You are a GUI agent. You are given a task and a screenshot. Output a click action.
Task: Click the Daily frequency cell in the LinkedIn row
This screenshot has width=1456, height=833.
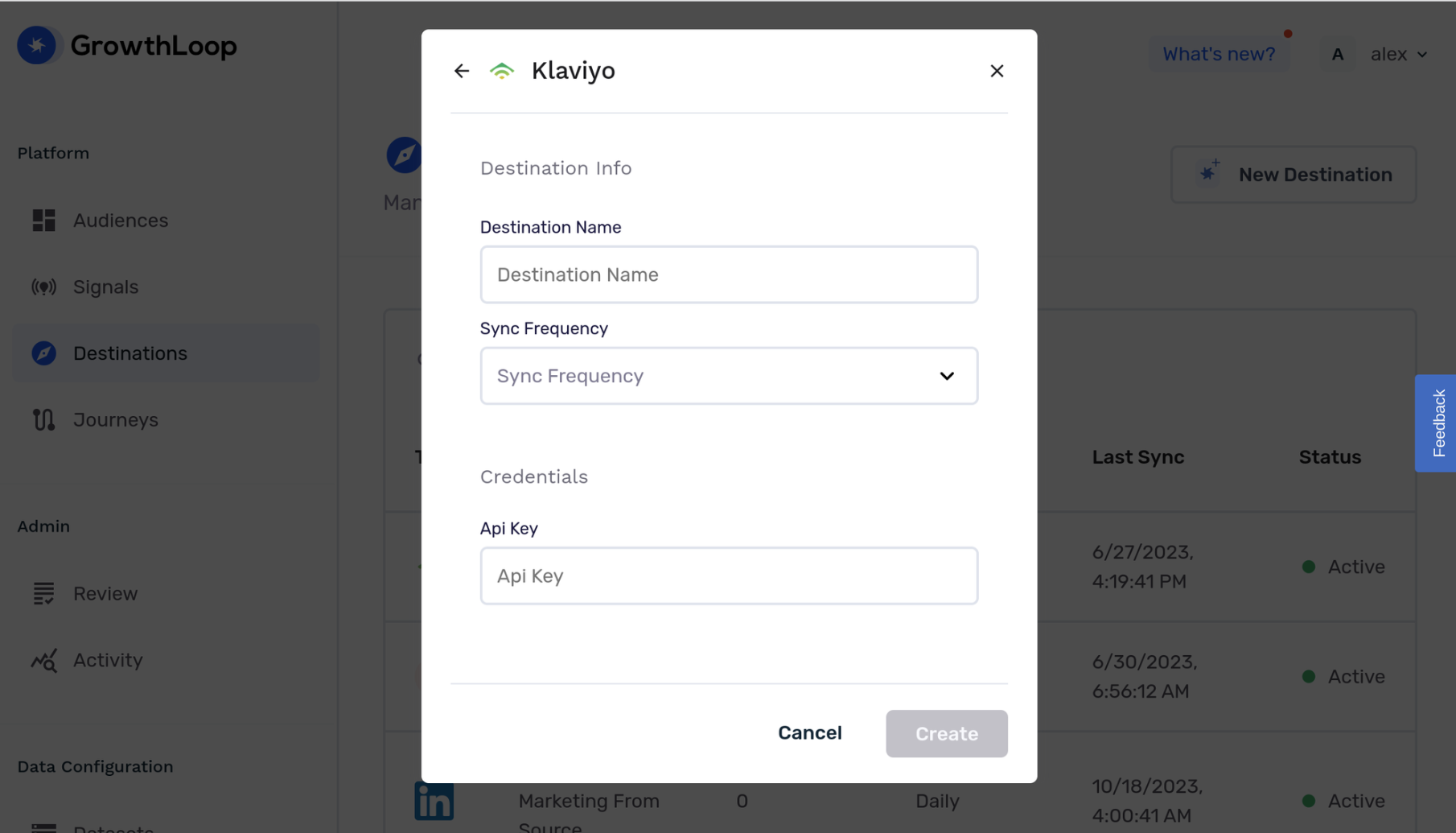[937, 801]
